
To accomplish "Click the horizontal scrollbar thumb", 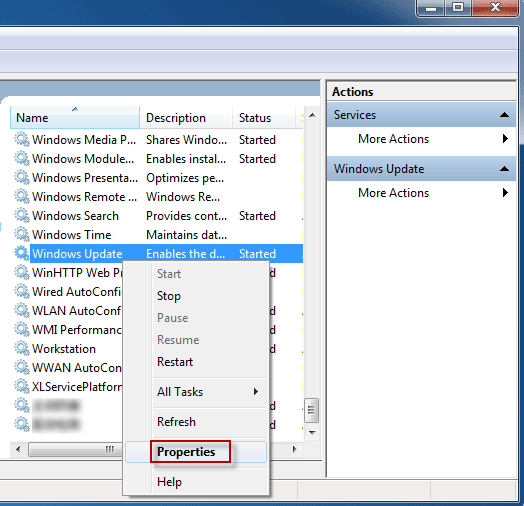I will coord(76,450).
